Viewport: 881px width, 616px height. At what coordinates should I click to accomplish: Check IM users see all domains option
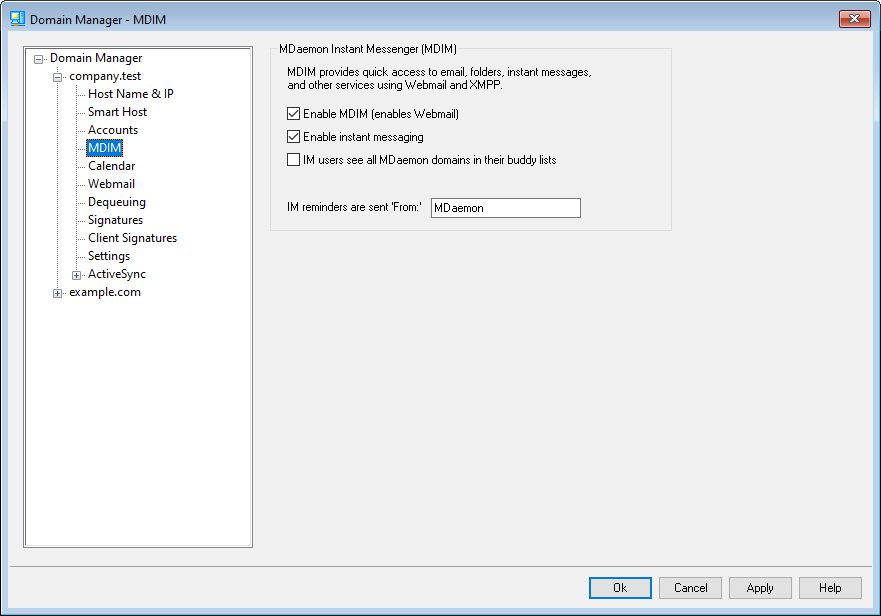[x=294, y=160]
